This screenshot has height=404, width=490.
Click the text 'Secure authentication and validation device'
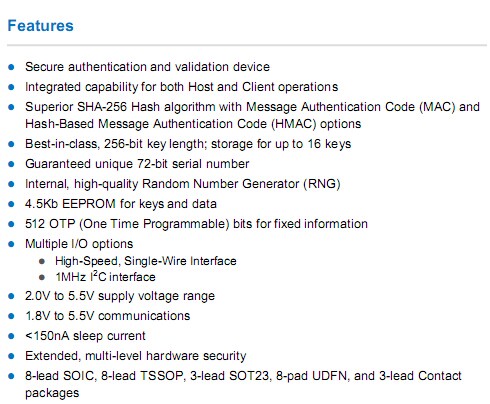[x=147, y=67]
